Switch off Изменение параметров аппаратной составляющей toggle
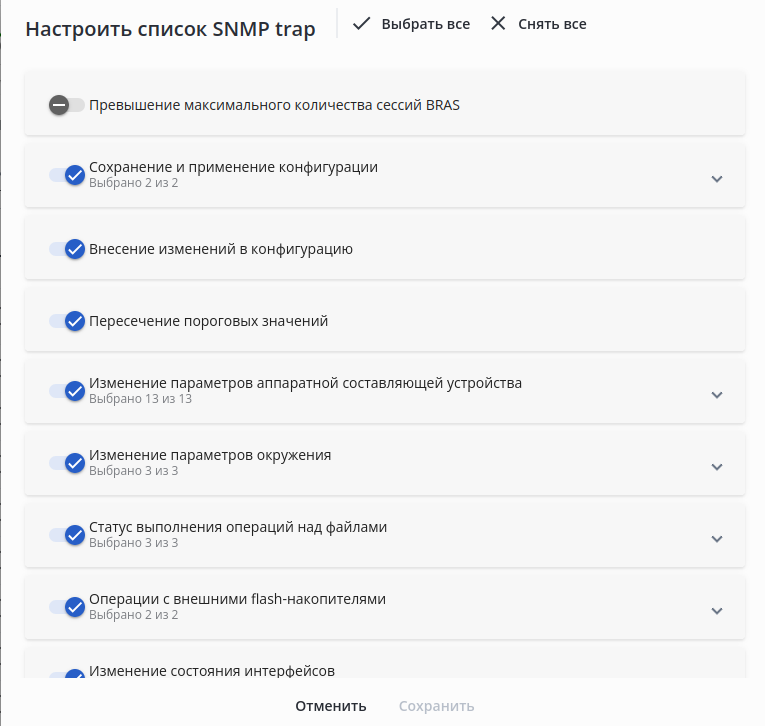This screenshot has width=765, height=726. click(x=67, y=391)
